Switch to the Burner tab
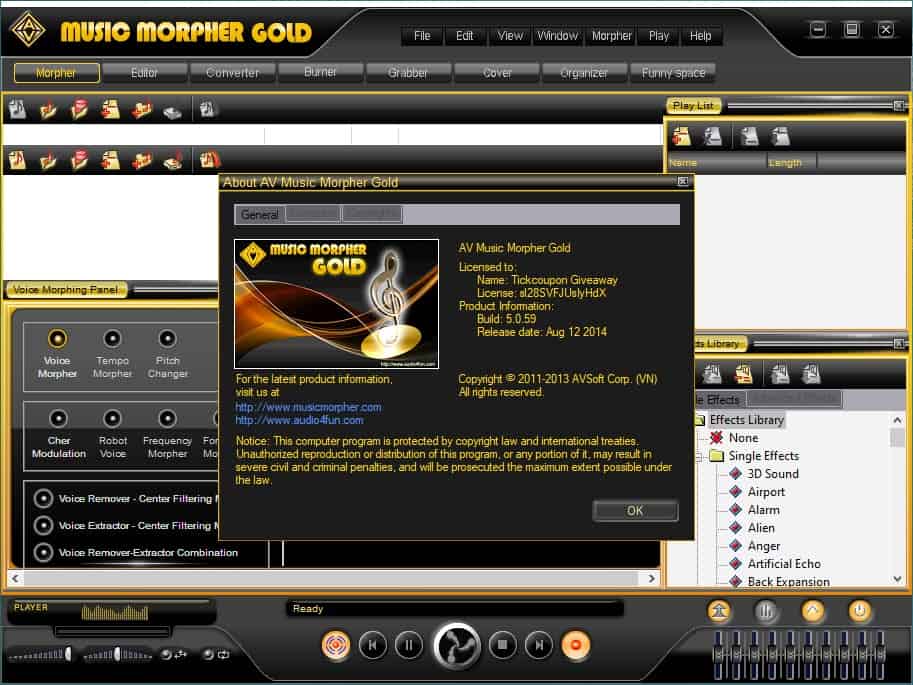913x685 pixels. [320, 73]
